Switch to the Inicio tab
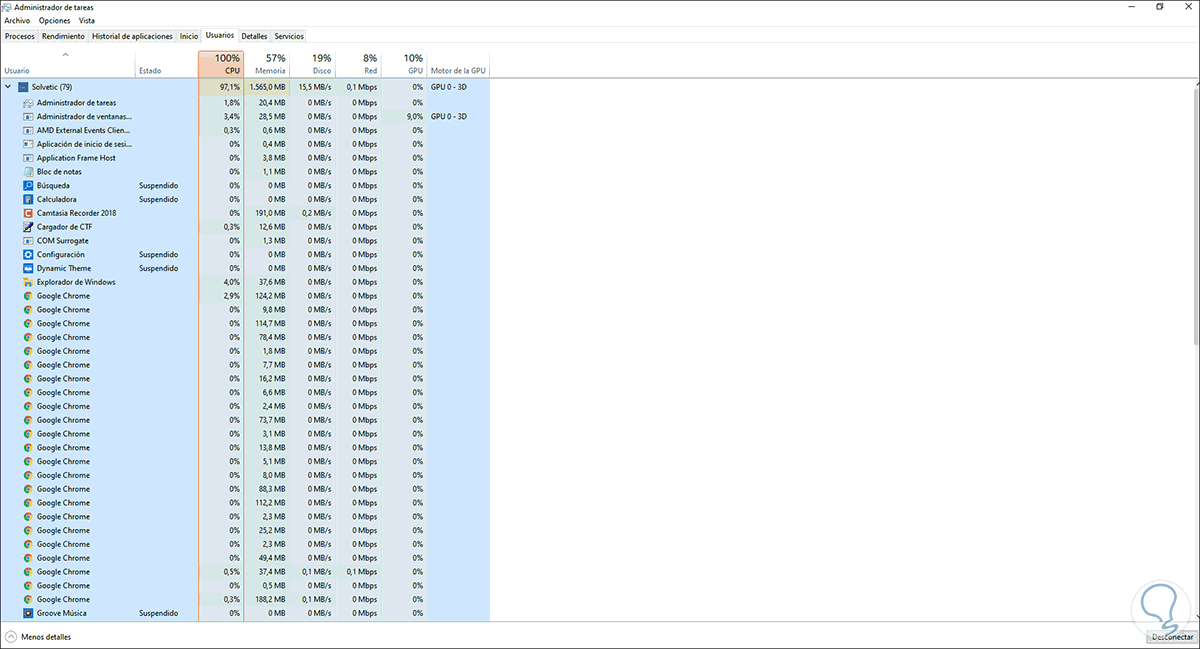1200x649 pixels. 189,36
